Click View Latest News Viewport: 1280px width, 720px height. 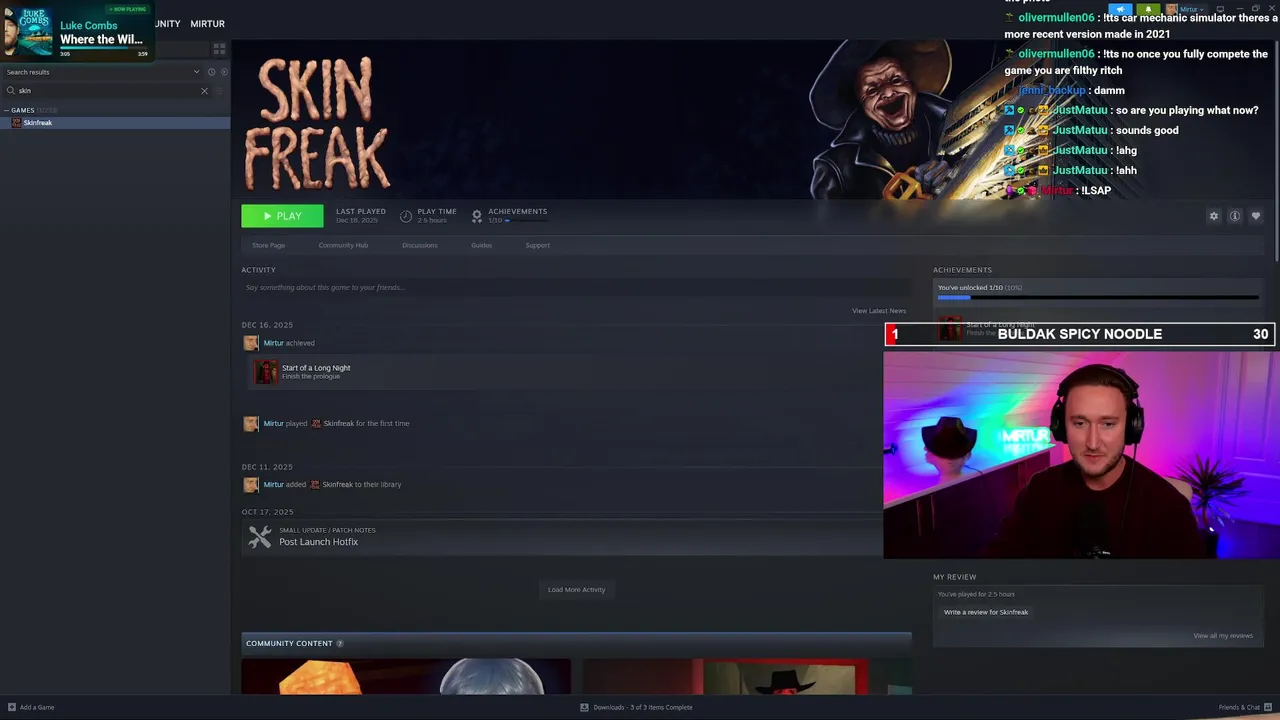click(879, 311)
